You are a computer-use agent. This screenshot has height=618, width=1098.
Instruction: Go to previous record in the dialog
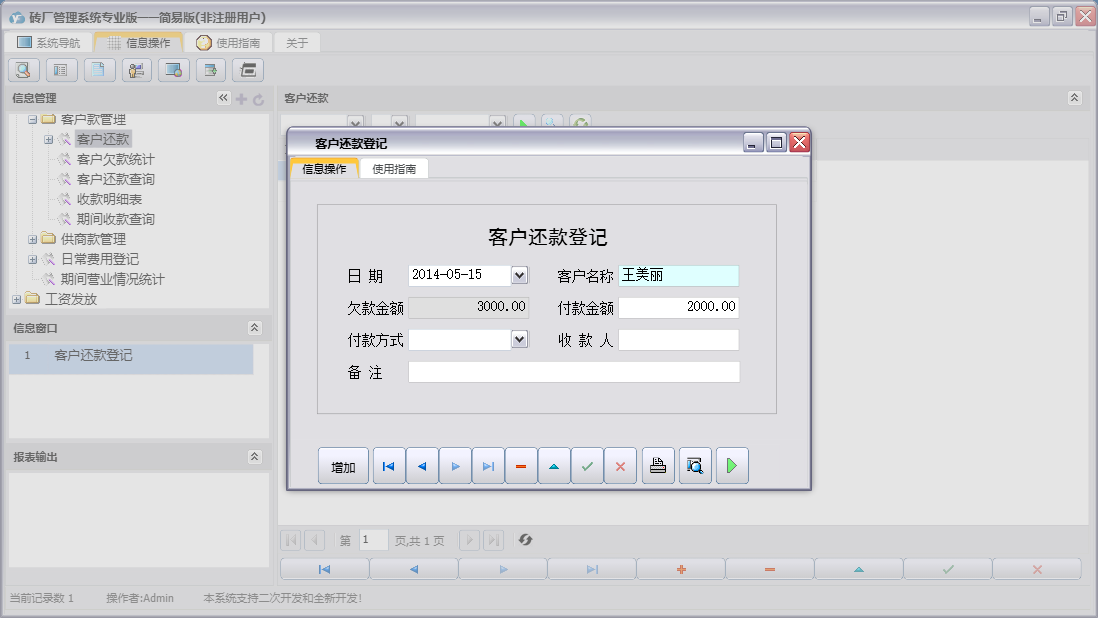point(422,466)
